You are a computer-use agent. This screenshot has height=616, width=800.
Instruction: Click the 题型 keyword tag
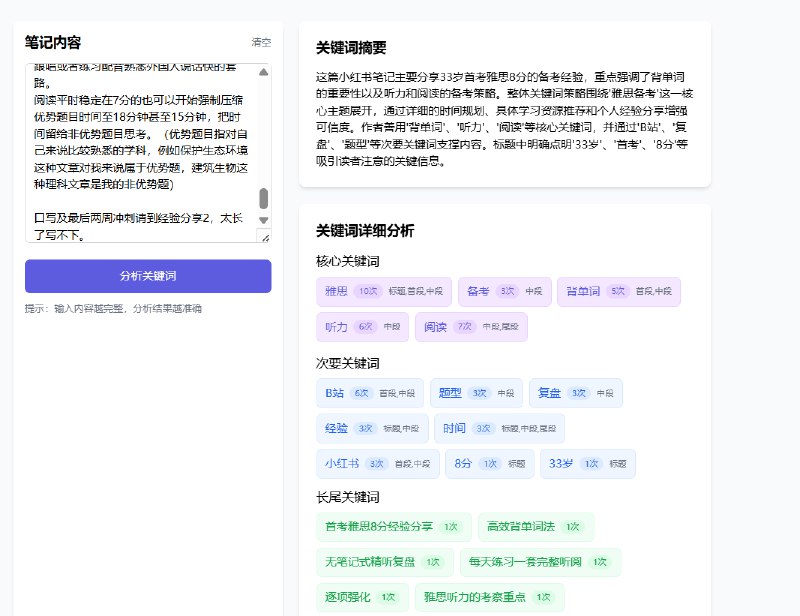476,393
